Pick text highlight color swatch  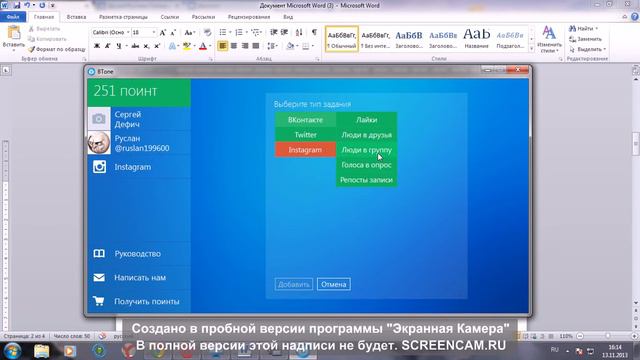point(187,46)
